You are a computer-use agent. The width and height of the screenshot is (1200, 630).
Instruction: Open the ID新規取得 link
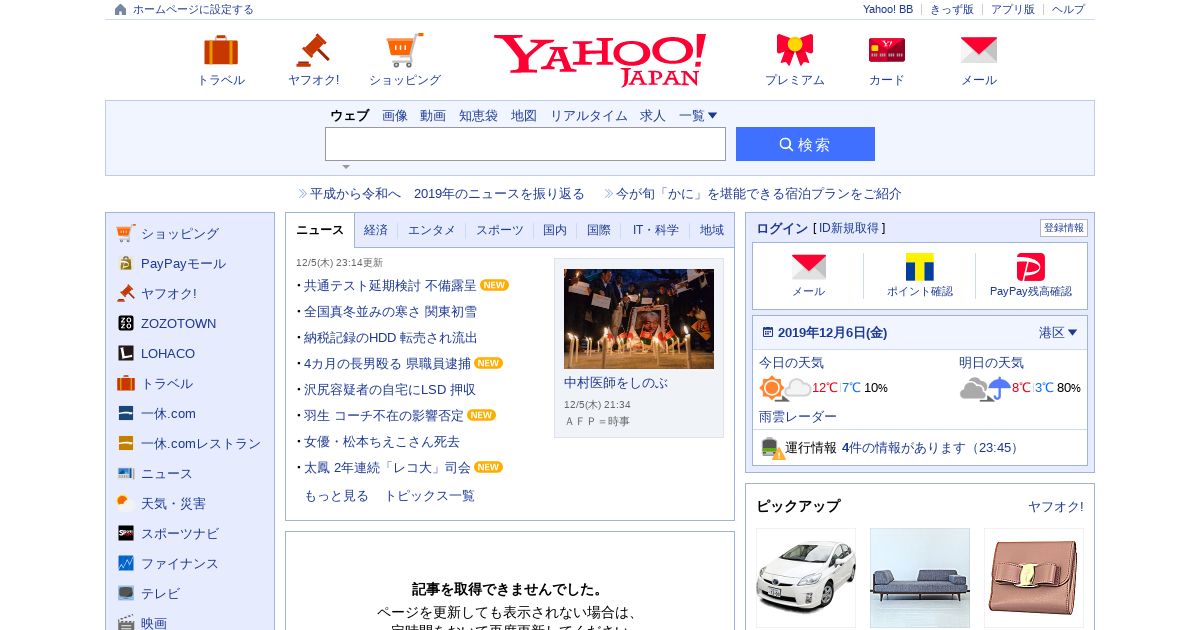849,228
